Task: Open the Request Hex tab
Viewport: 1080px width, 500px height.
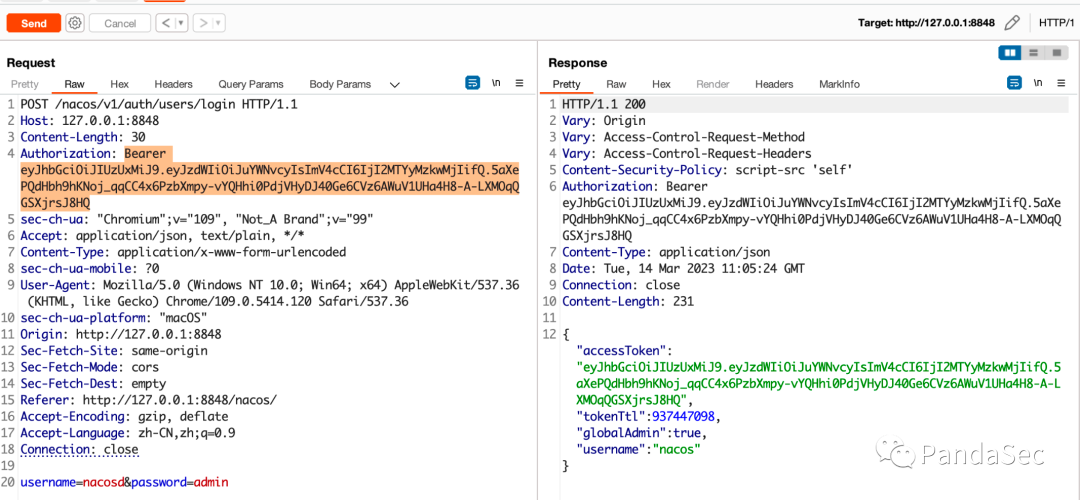Action: (x=119, y=84)
